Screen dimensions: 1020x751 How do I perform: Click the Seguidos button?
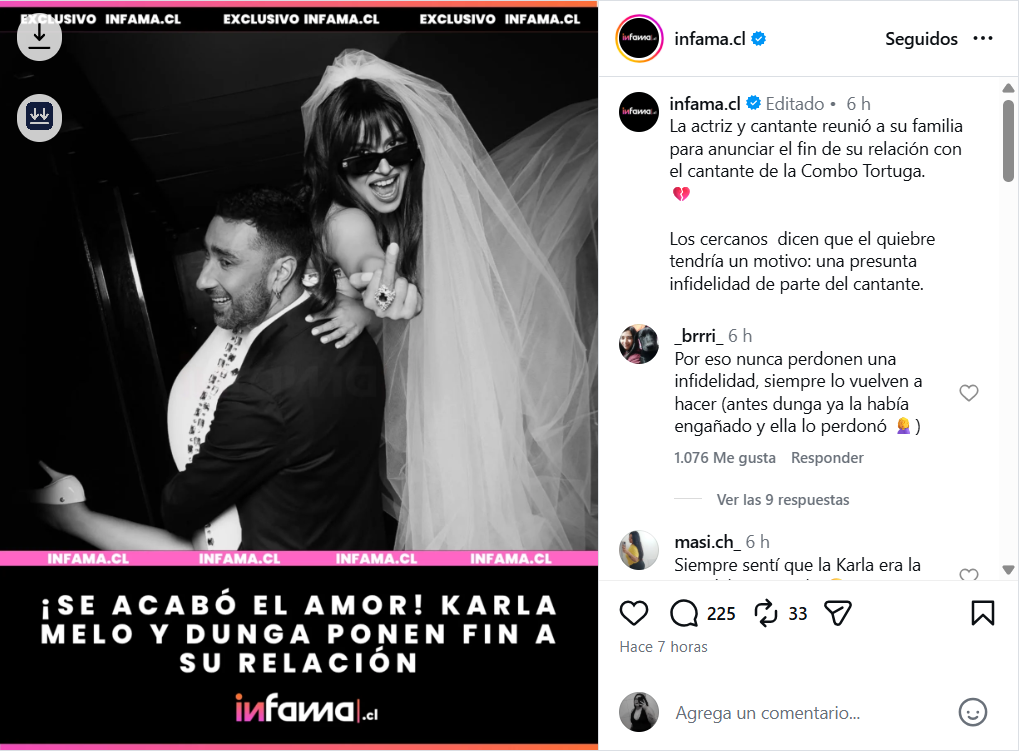pos(921,39)
